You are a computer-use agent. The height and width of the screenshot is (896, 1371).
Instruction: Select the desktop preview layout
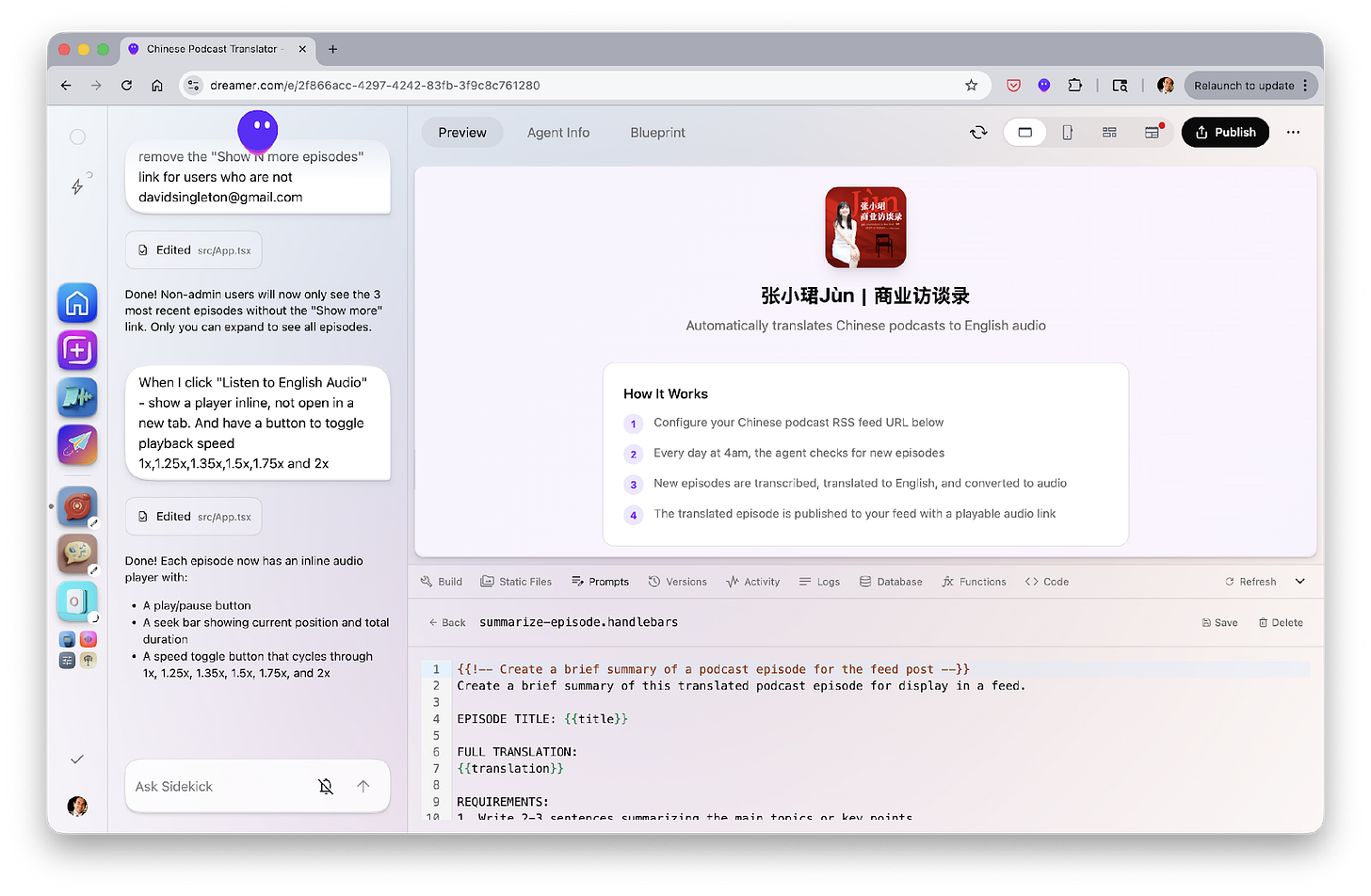[x=1025, y=133]
